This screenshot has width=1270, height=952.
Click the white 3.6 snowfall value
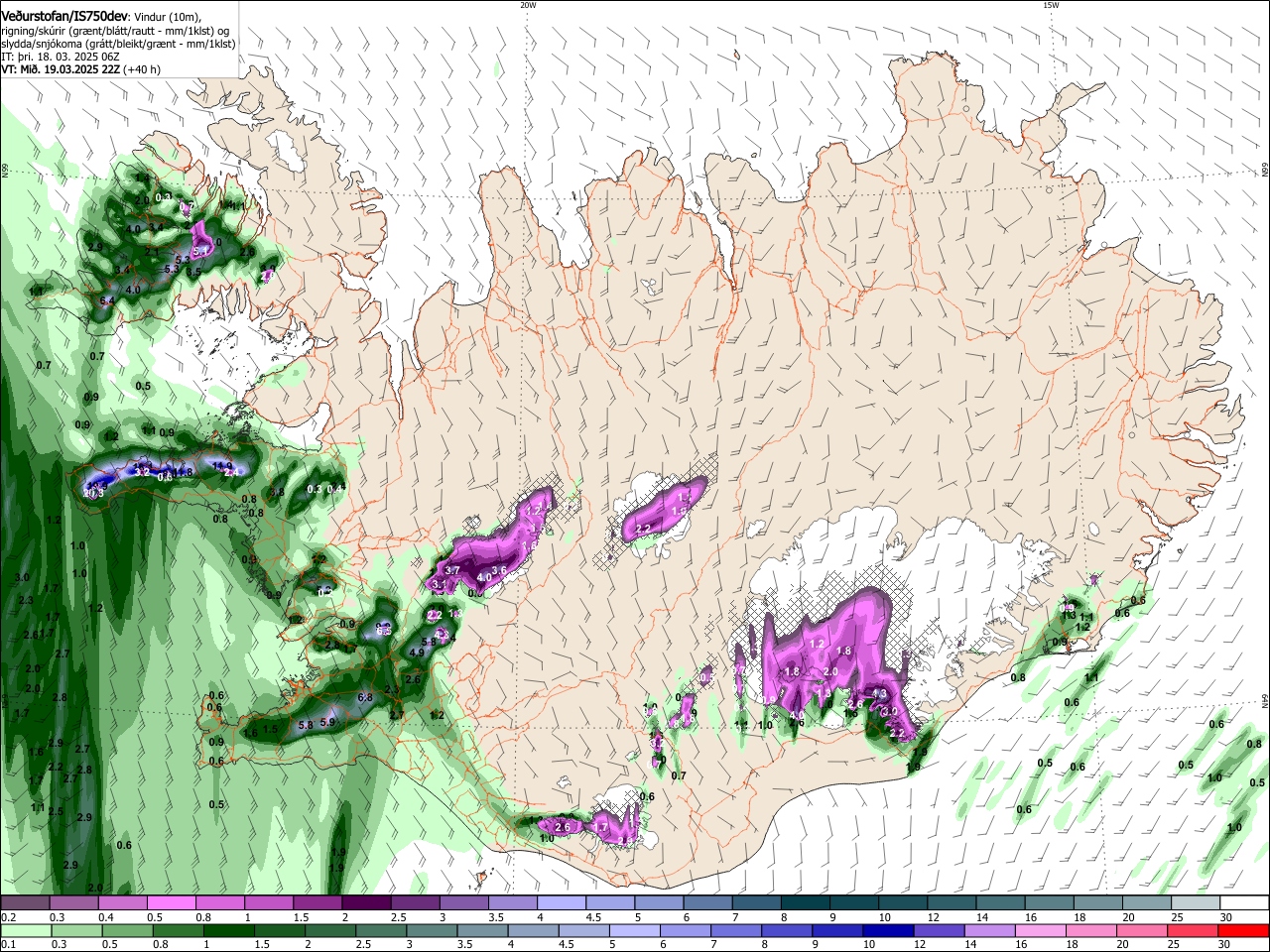coord(500,570)
